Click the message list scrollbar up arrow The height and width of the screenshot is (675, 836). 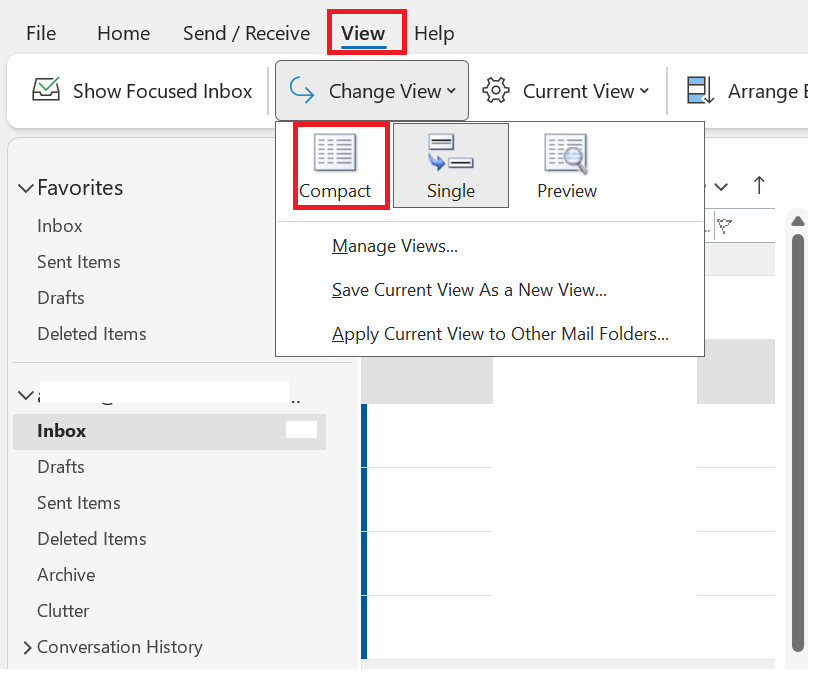click(x=798, y=221)
